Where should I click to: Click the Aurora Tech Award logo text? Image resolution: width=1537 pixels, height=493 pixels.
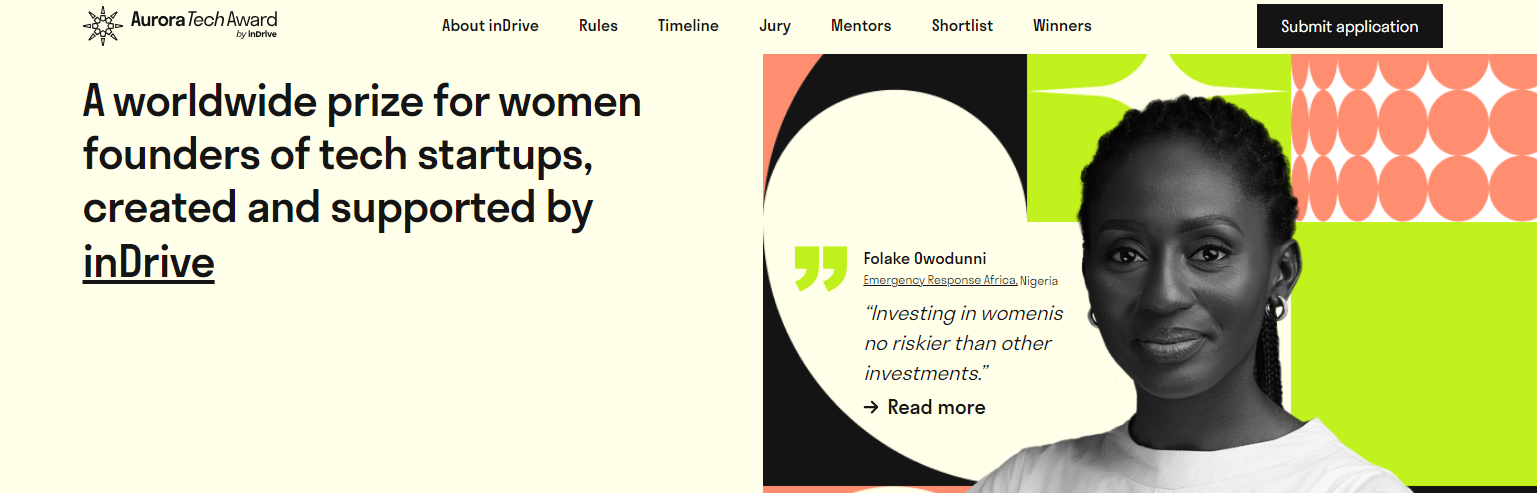coord(204,21)
